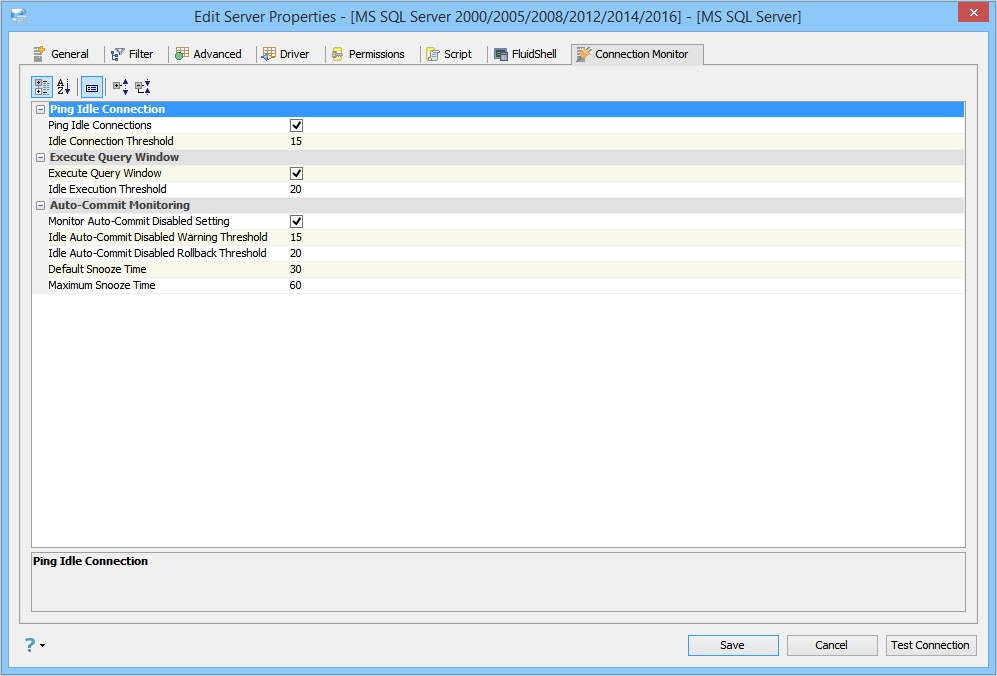Select the 'Execute Query Window' category header text
Screen dimensions: 997x676
pyautogui.click(x=114, y=157)
